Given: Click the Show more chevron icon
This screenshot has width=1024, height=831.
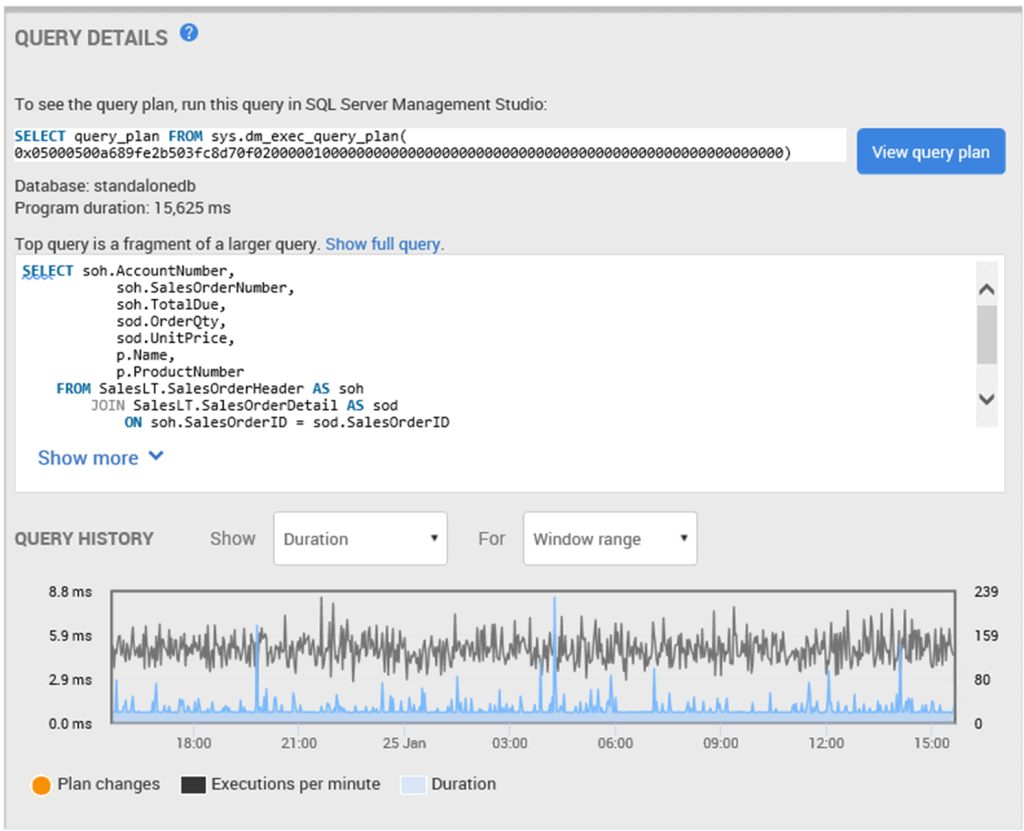Looking at the screenshot, I should (155, 457).
